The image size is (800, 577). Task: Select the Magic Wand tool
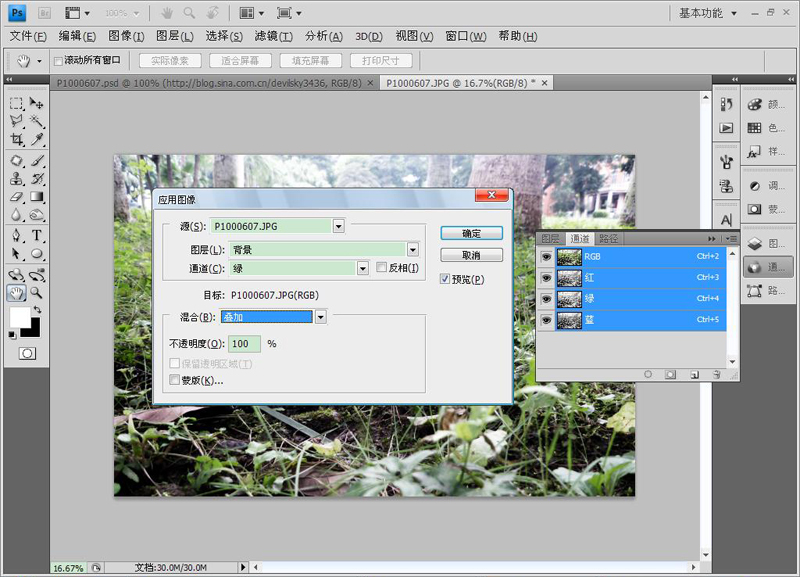[36, 121]
